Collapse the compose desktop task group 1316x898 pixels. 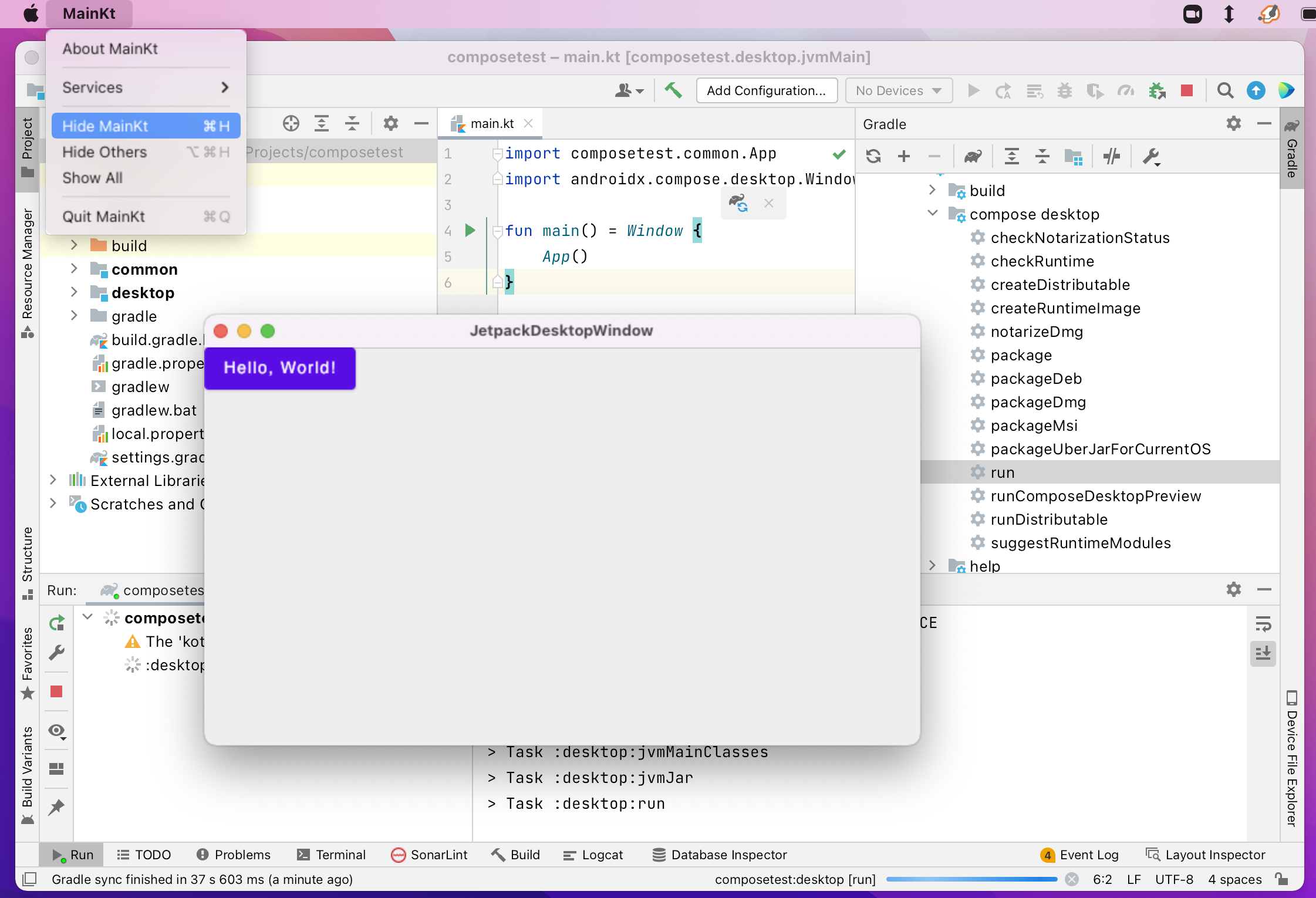[933, 214]
